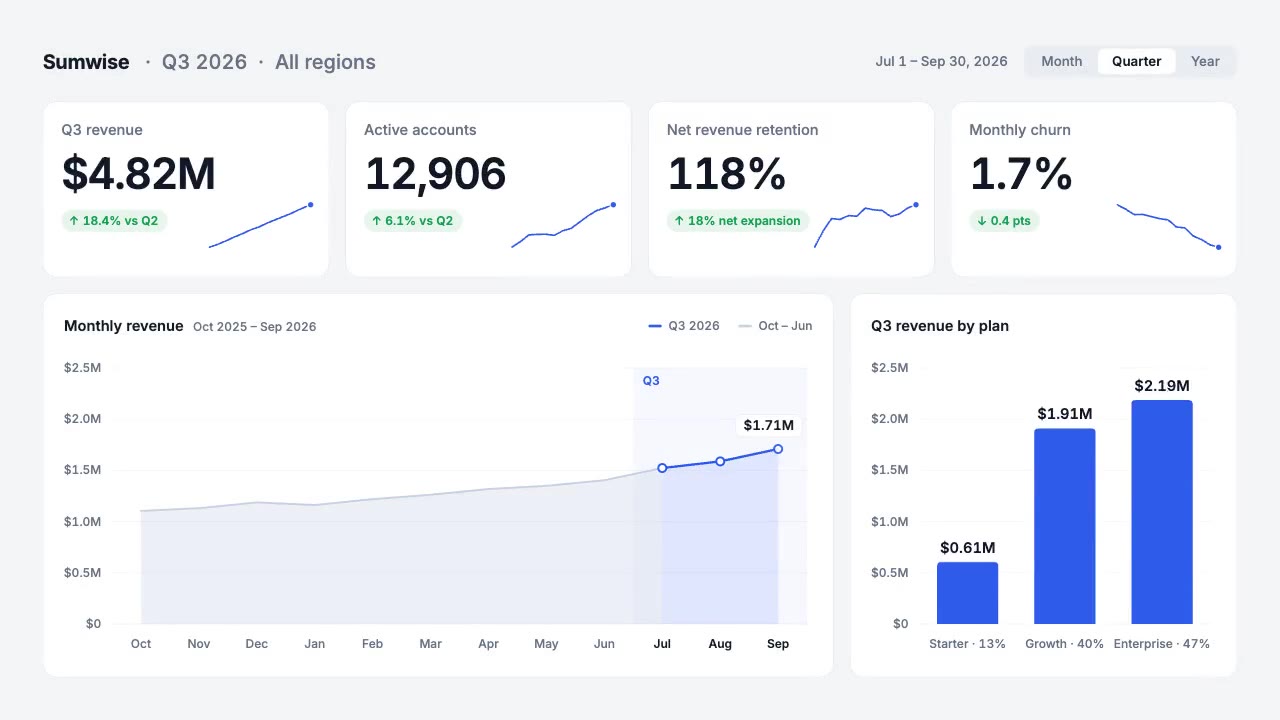The width and height of the screenshot is (1280, 720).
Task: Click the $2.19M bar value label
Action: tap(1162, 386)
